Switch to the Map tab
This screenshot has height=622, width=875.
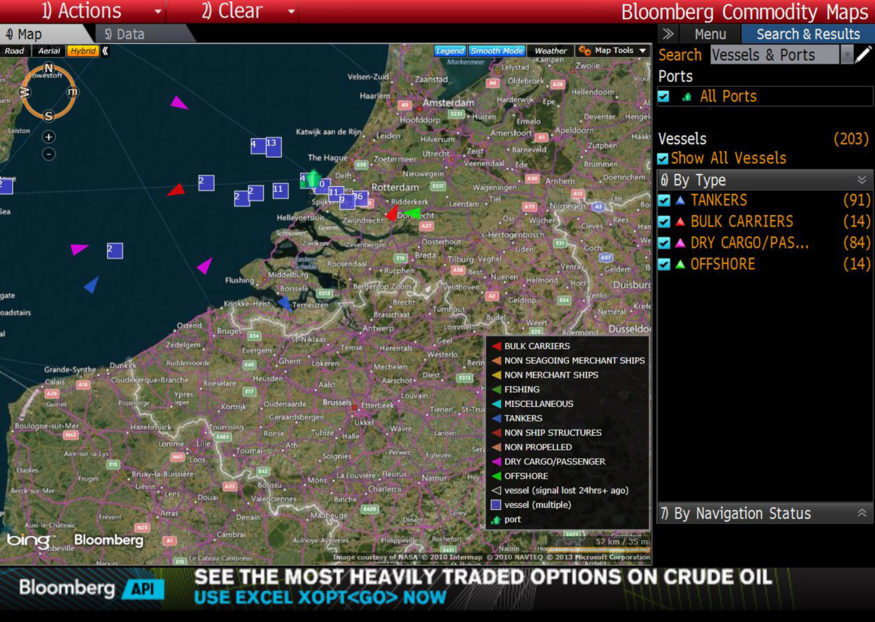(25, 35)
